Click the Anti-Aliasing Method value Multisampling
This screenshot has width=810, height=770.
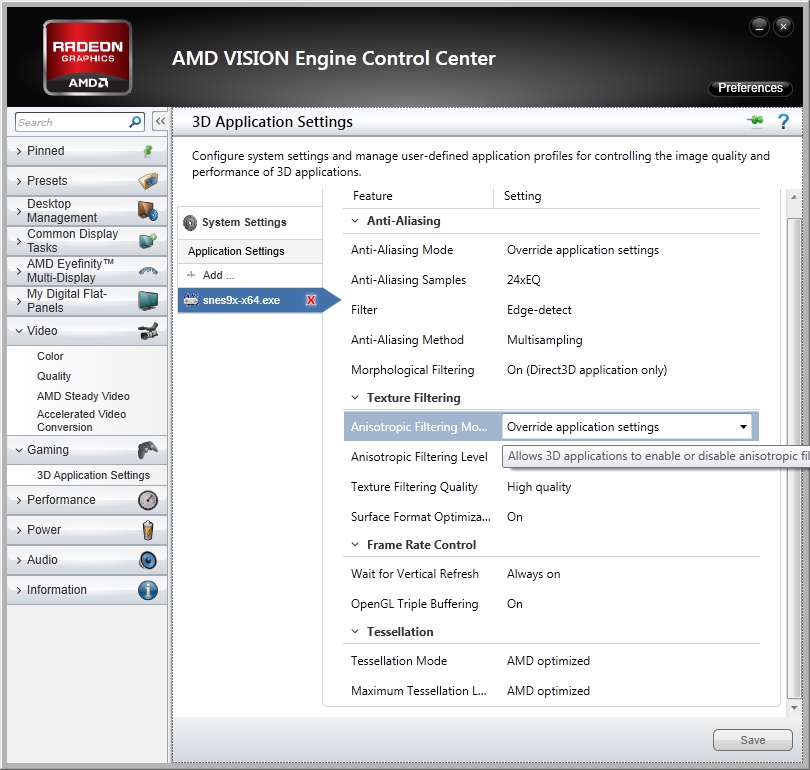[x=544, y=340]
